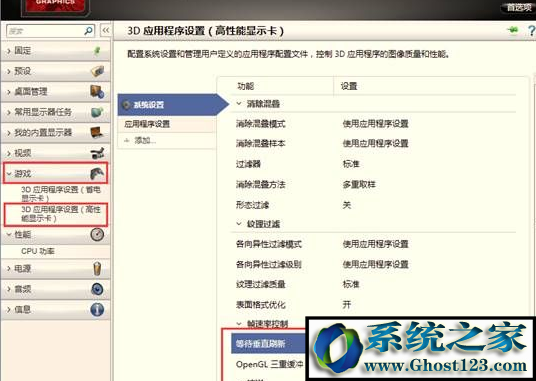Click the 信息 blue info icon
Screen dimensions: 536x381
coord(97,310)
